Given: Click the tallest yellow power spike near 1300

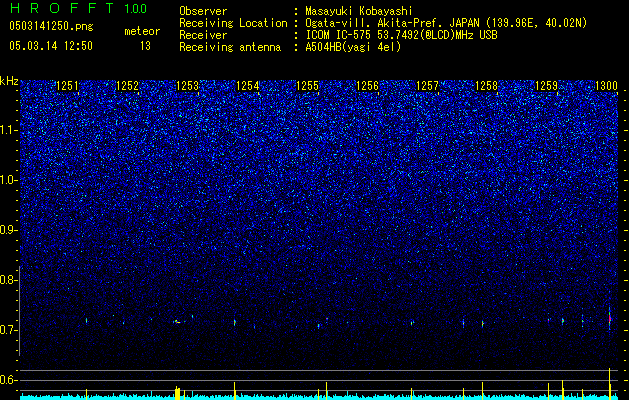Looking at the screenshot, I should (610, 384).
